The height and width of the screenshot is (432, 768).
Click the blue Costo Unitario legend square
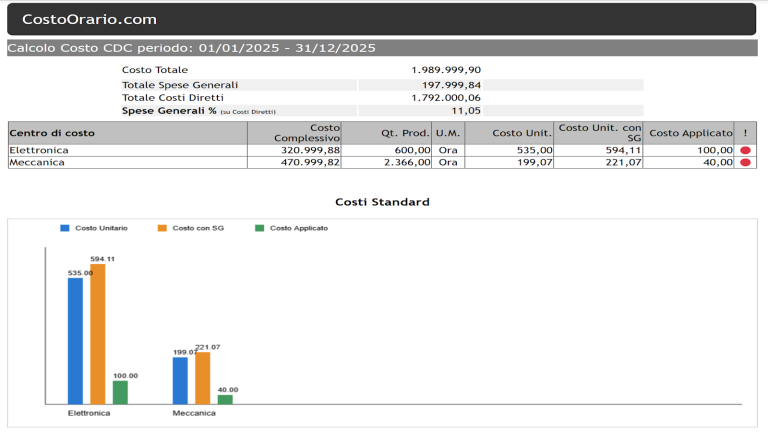65,228
